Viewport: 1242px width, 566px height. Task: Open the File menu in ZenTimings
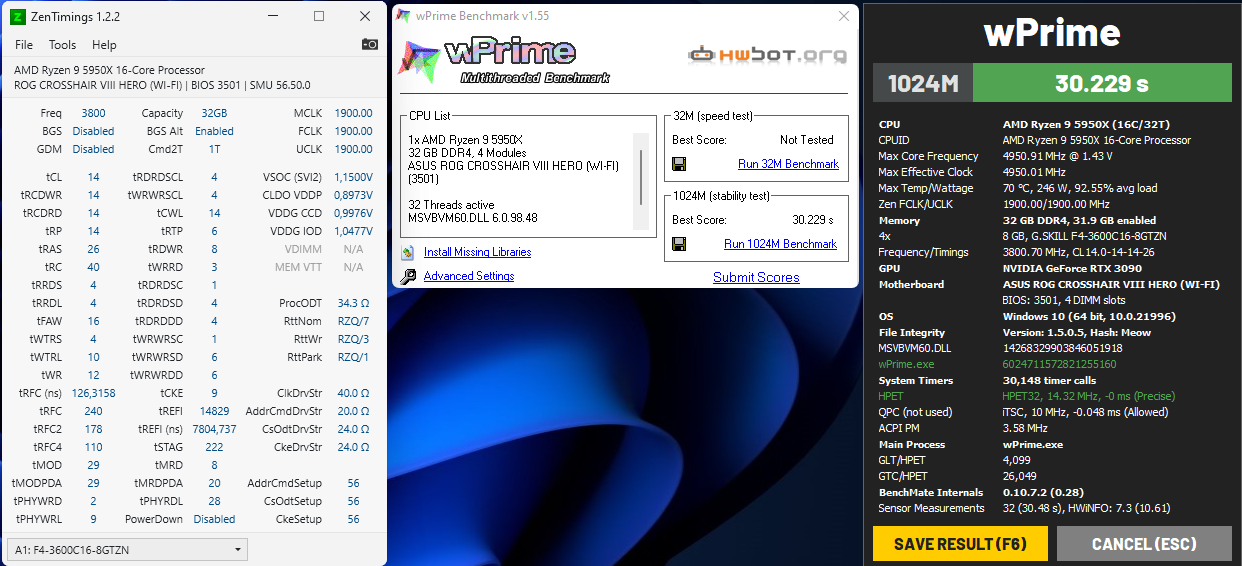[x=24, y=45]
